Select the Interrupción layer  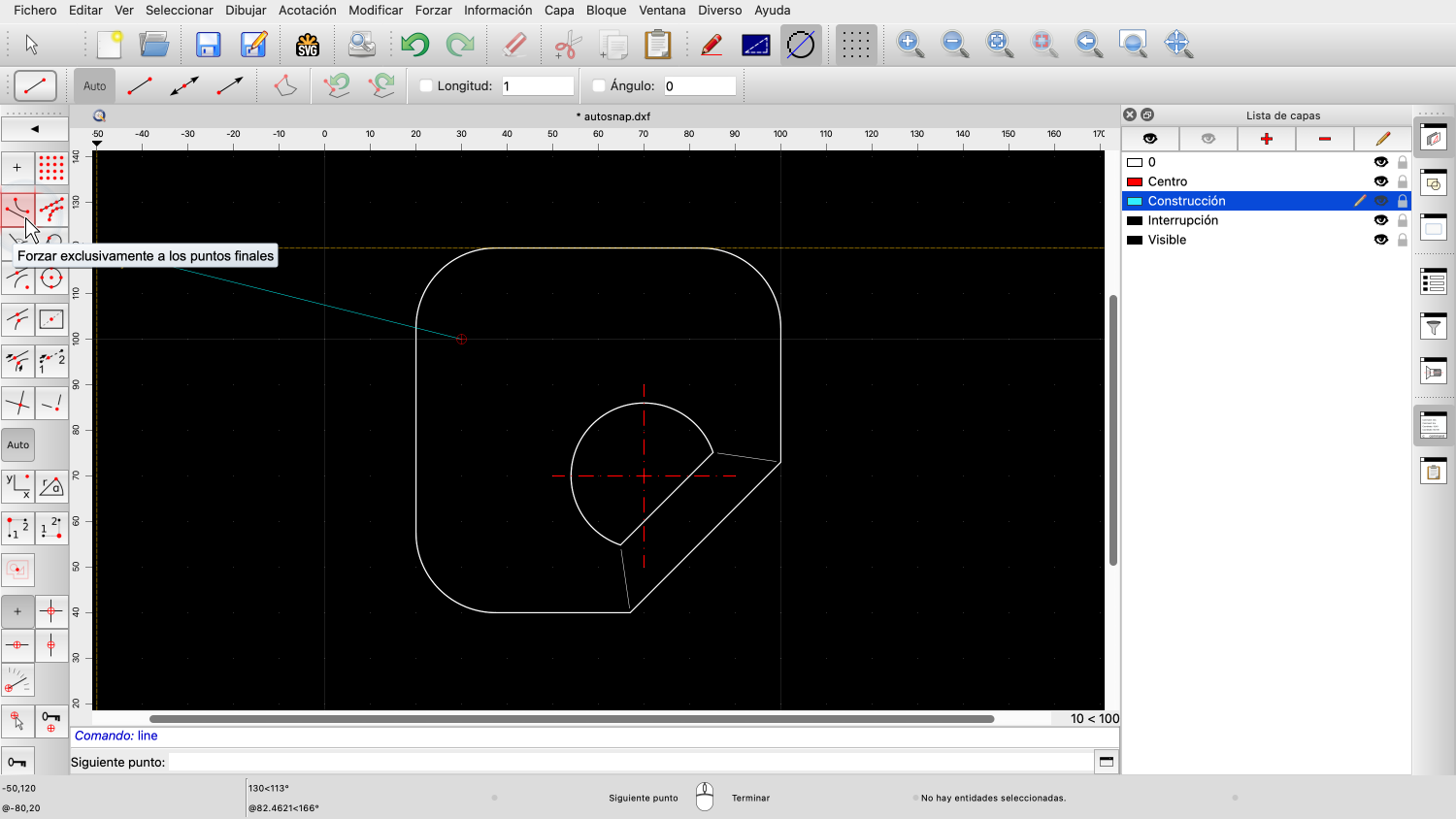[1182, 220]
